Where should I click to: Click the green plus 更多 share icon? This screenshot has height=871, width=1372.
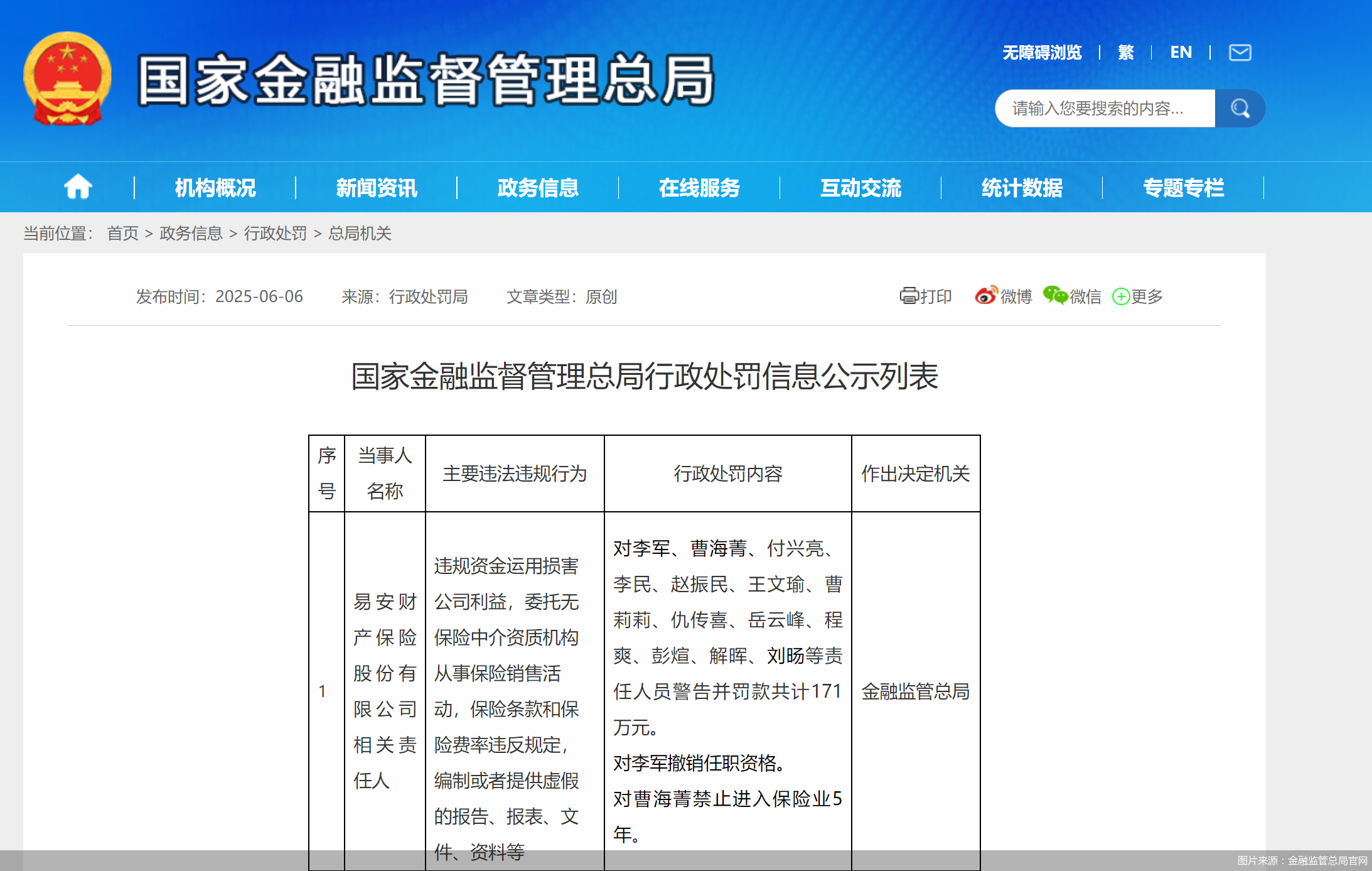coord(1120,296)
